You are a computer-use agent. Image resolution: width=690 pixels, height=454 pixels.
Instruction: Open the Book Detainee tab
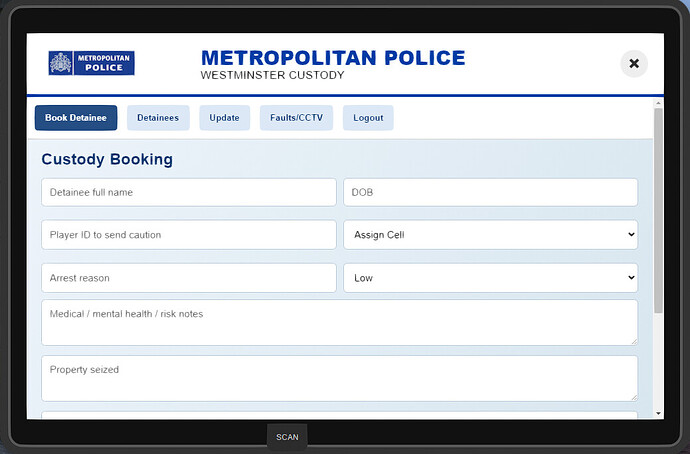[76, 117]
